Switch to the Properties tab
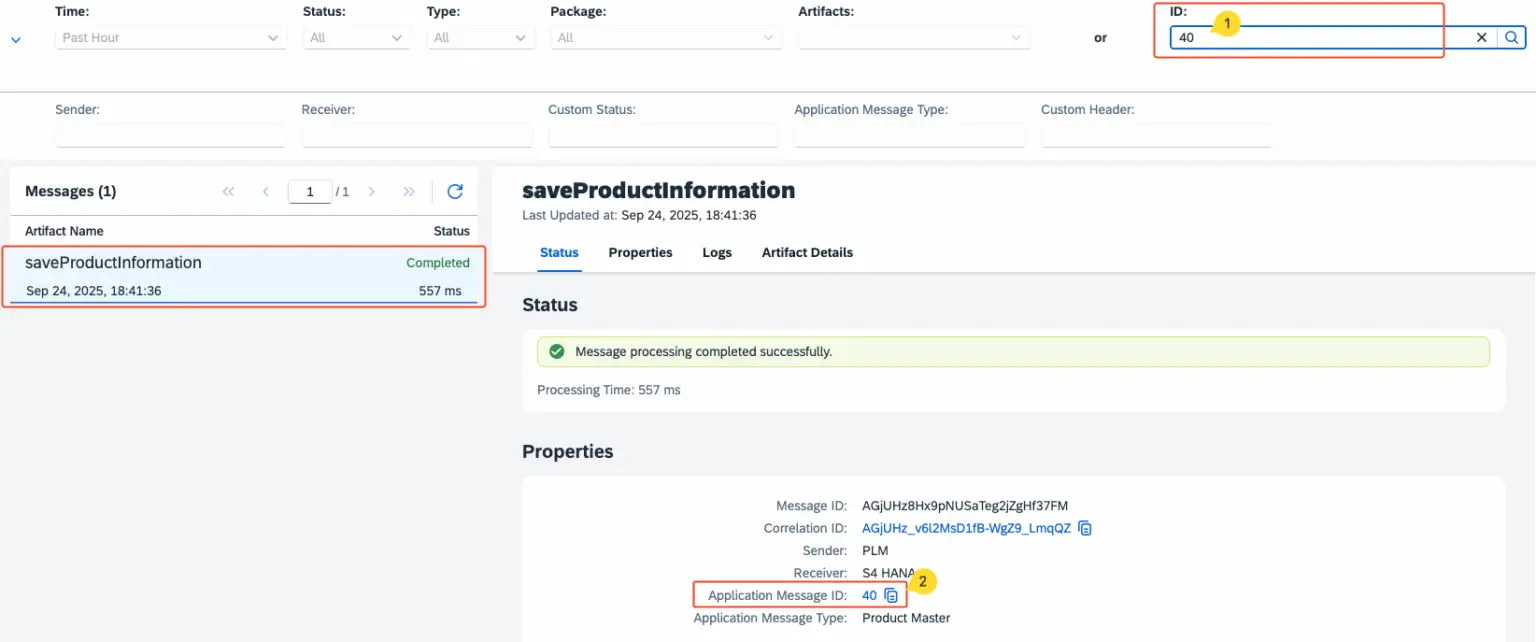Image resolution: width=1536 pixels, height=642 pixels. 640,252
